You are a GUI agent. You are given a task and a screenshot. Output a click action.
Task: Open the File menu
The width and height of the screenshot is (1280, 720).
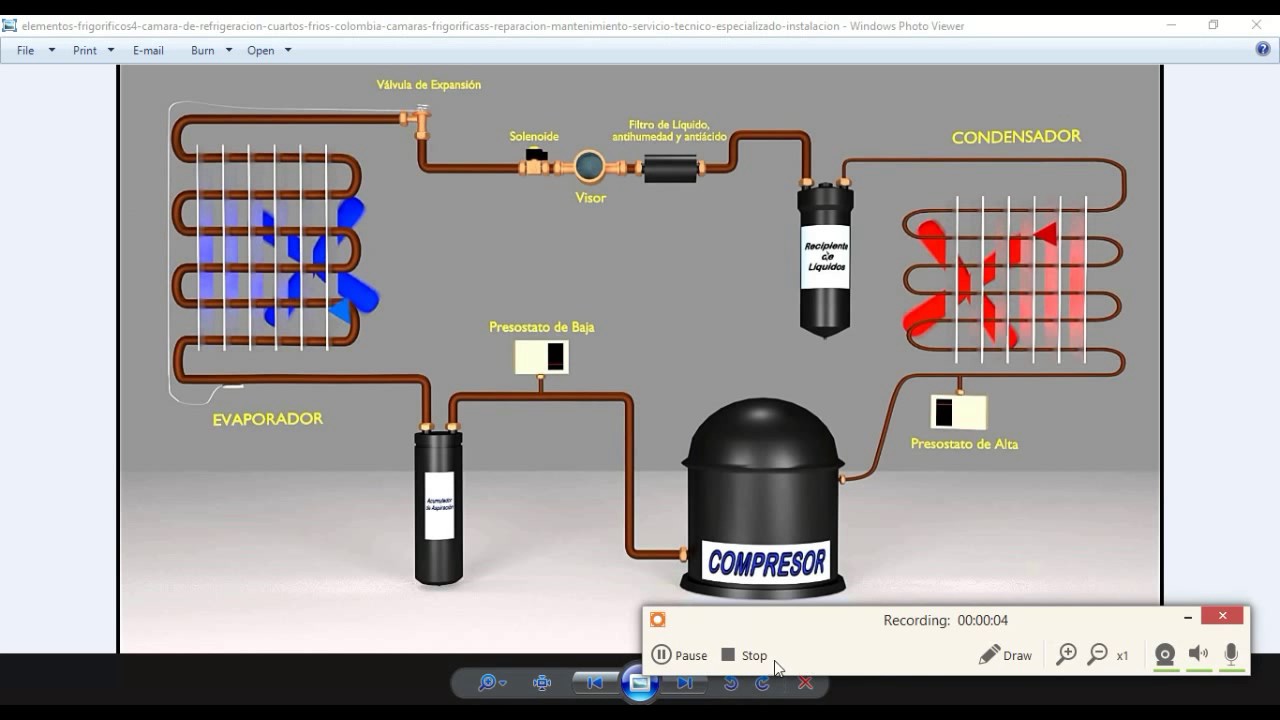click(26, 50)
